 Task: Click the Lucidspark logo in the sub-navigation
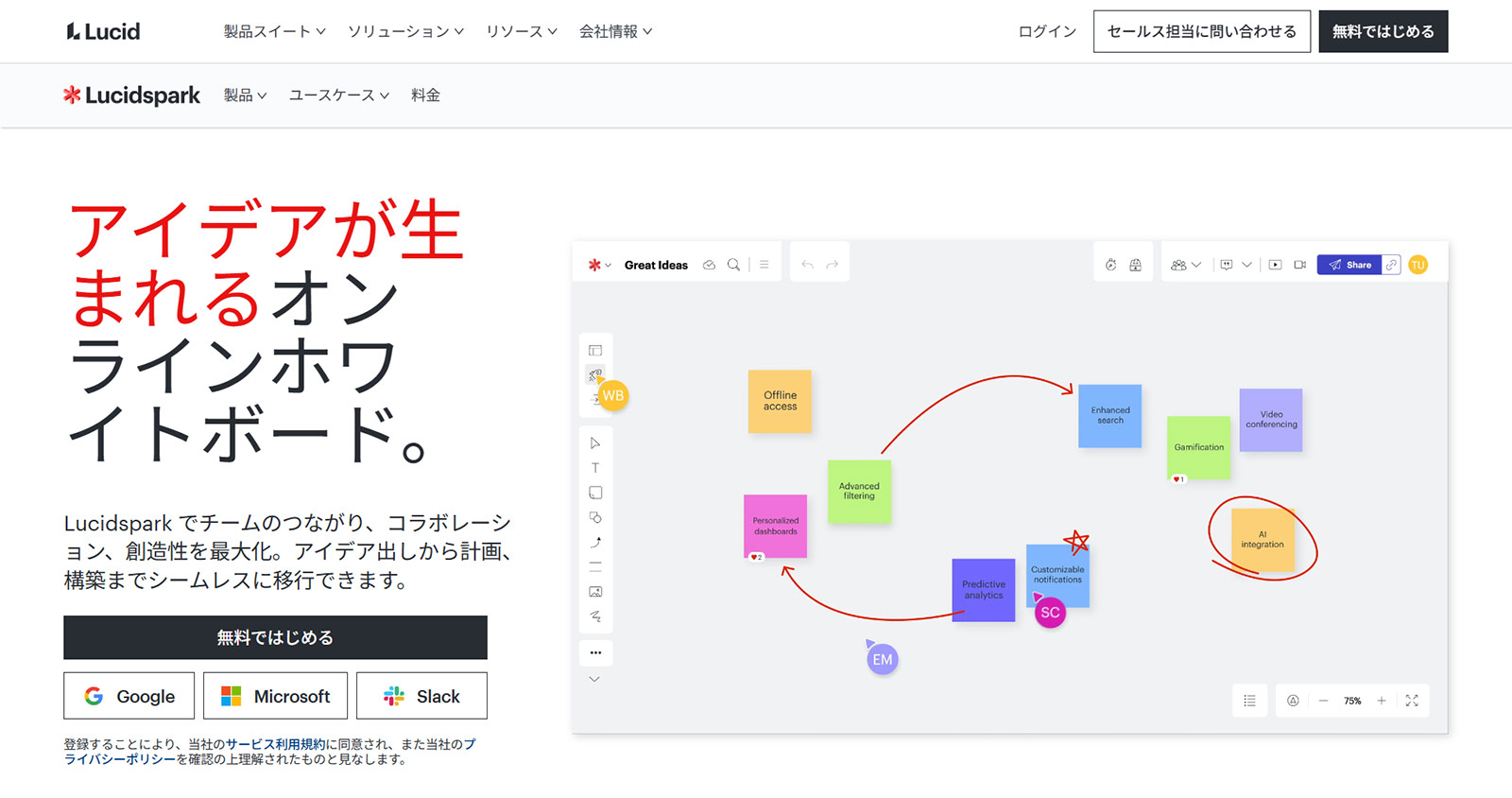(x=131, y=95)
